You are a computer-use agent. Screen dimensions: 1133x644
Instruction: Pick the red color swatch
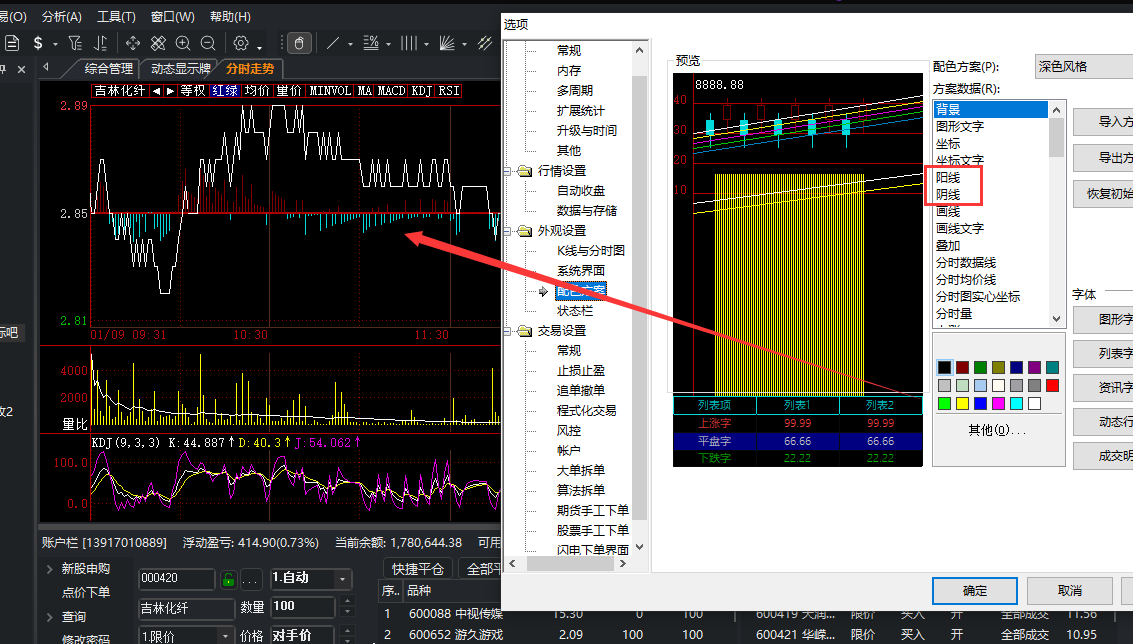1052,385
